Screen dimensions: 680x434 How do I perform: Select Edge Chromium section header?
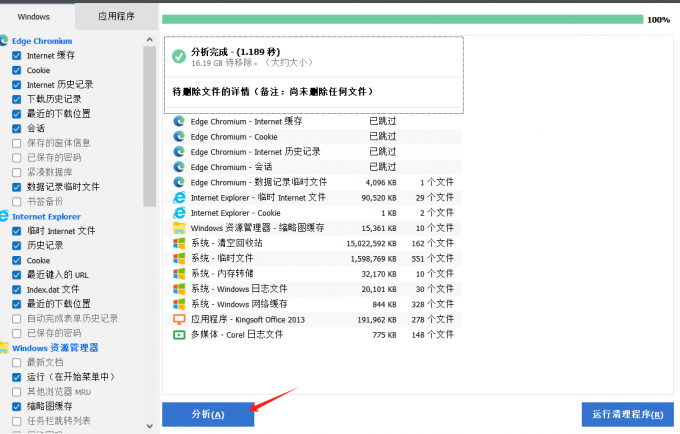click(x=42, y=41)
